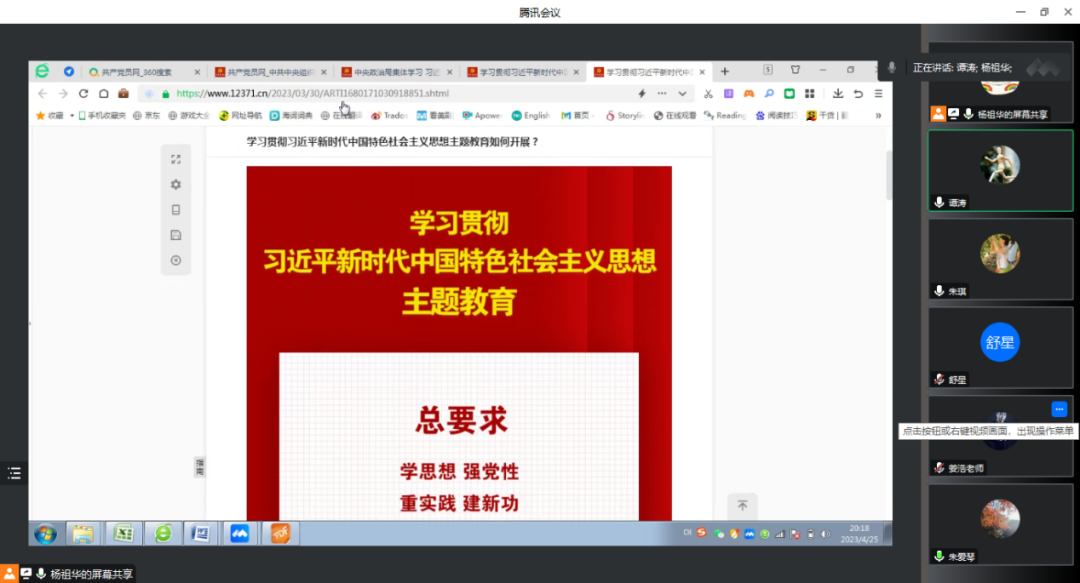Select 舒星's participant video tile
Viewport: 1080px width, 583px height.
[999, 346]
